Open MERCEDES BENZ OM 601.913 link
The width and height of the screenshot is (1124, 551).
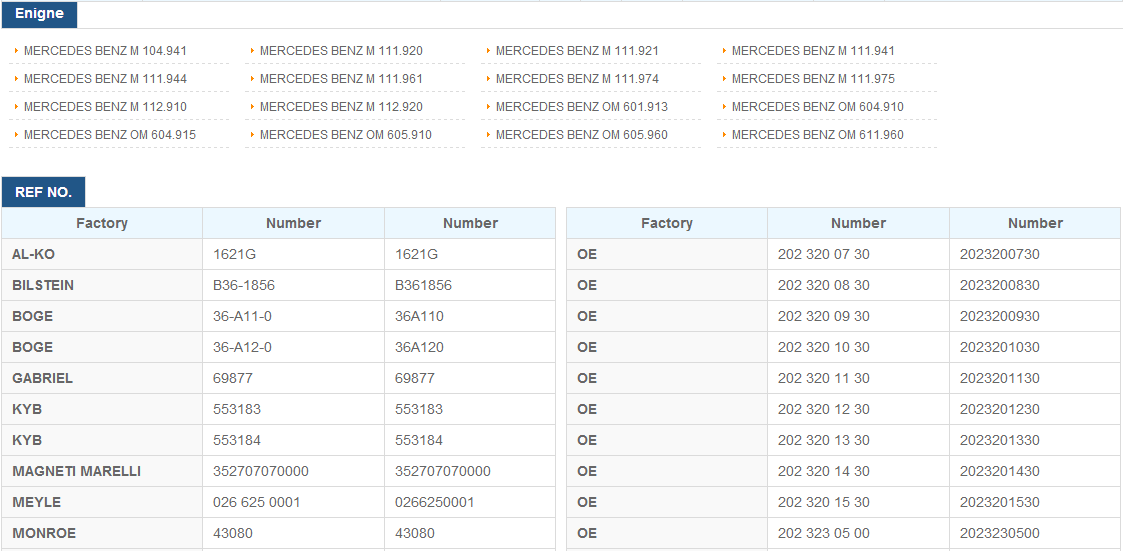tap(581, 107)
